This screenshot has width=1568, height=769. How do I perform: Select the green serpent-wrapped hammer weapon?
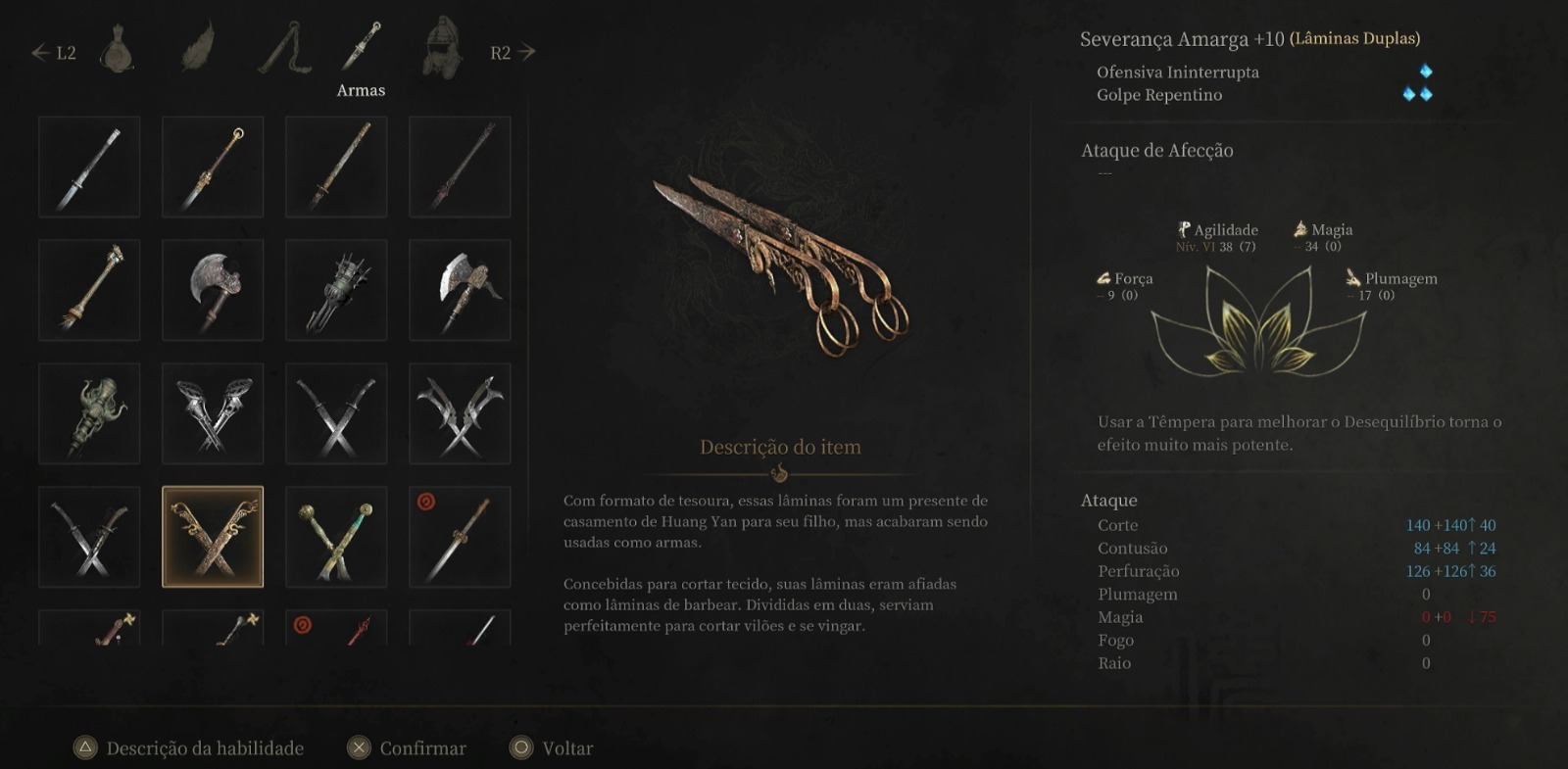coord(89,413)
